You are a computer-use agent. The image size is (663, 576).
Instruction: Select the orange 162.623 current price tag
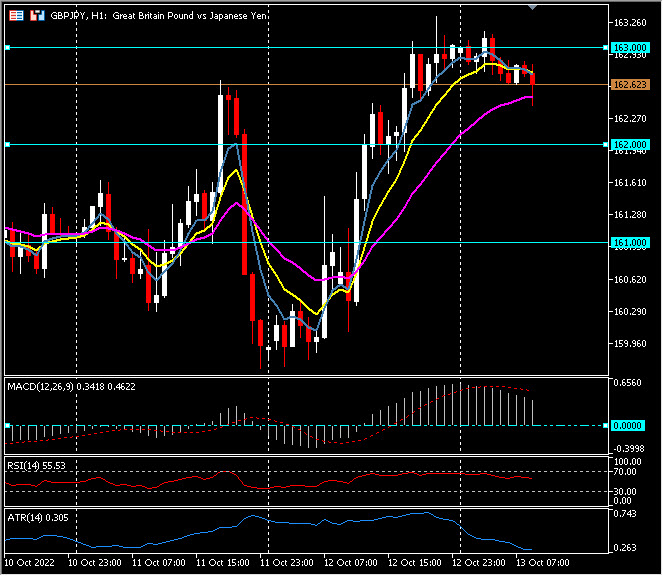pos(629,85)
